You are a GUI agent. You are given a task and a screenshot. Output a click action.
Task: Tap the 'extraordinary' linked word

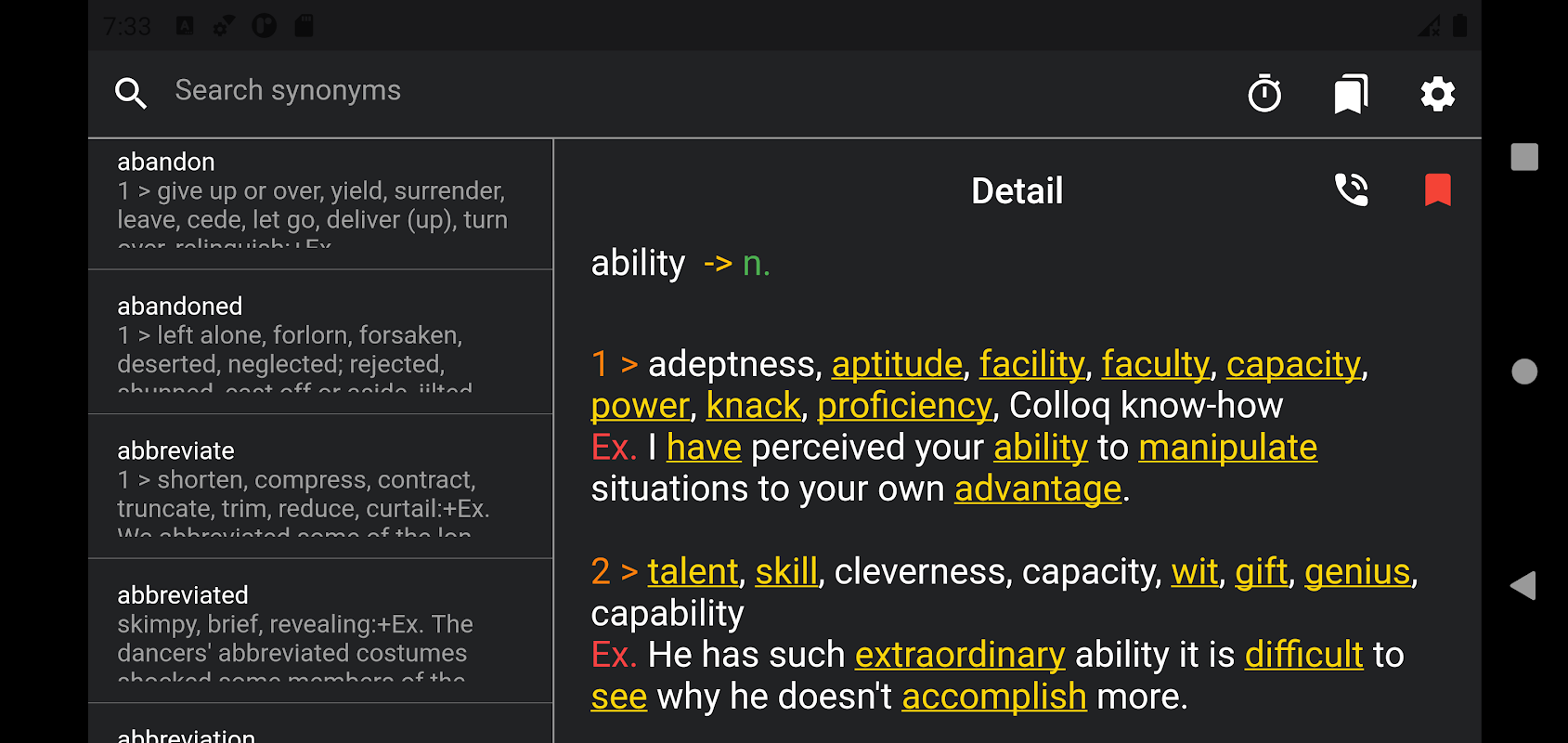pyautogui.click(x=959, y=656)
